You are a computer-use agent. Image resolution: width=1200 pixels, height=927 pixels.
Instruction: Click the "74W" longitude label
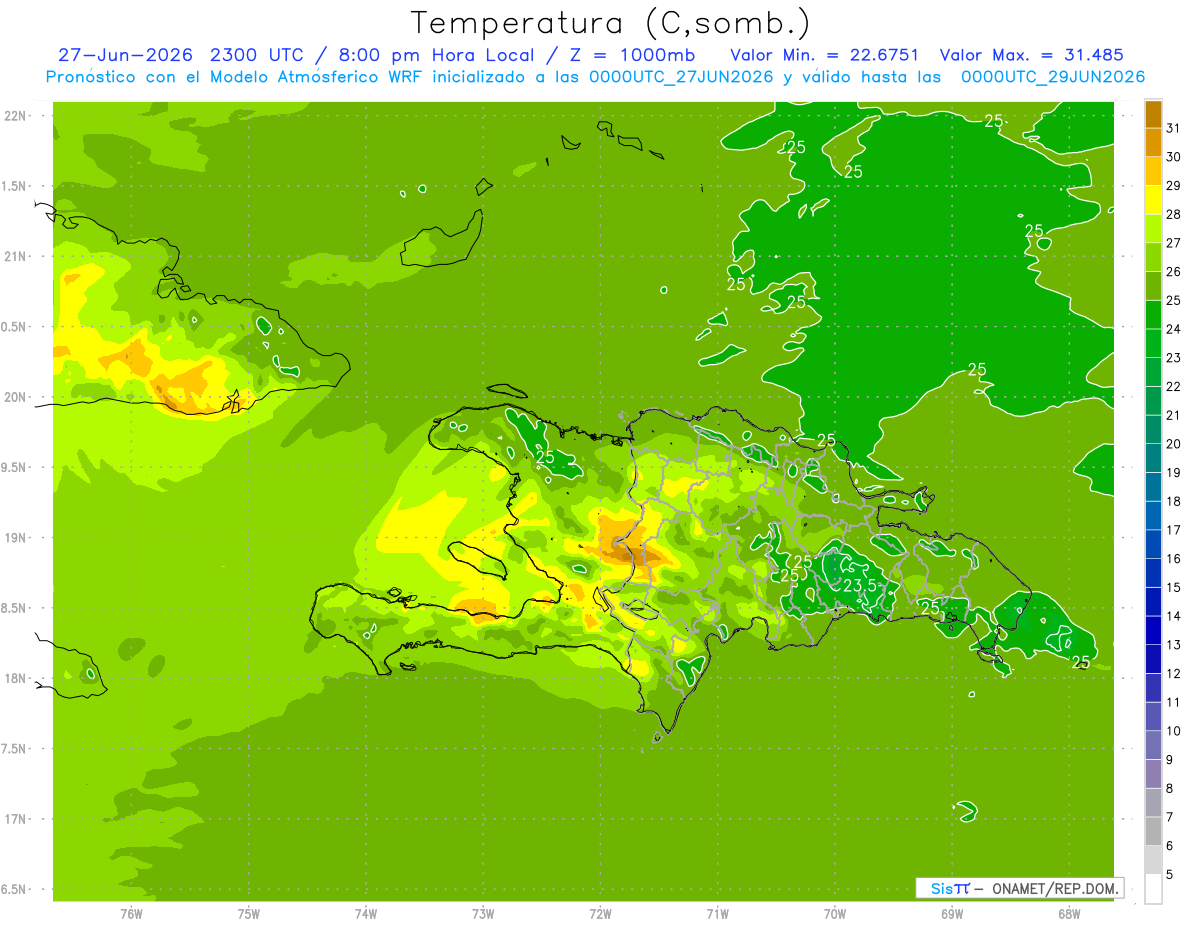pos(366,914)
